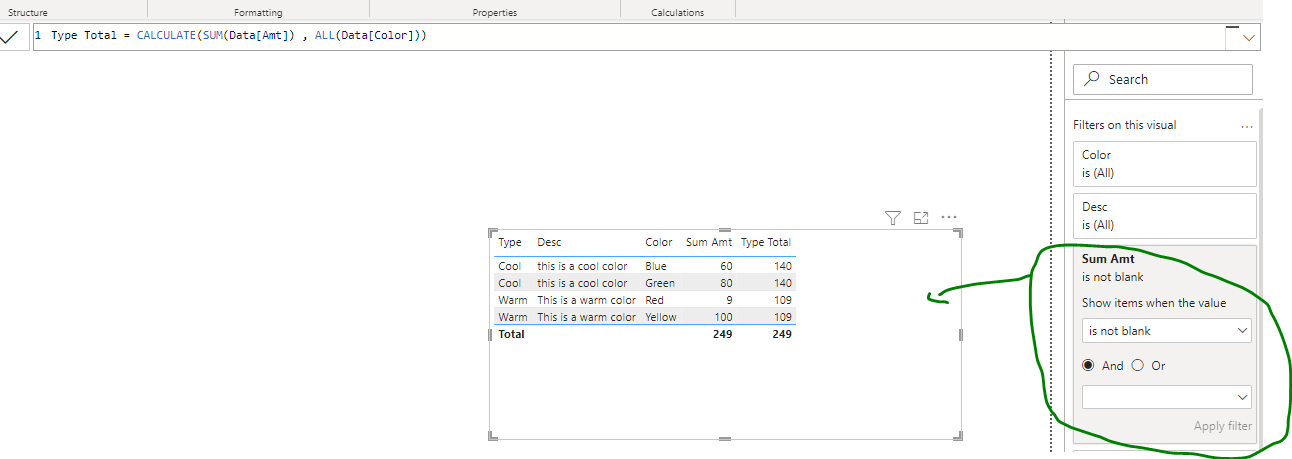Open the 'is not blank' condition dropdown
This screenshot has width=1292, height=459.
click(1167, 331)
